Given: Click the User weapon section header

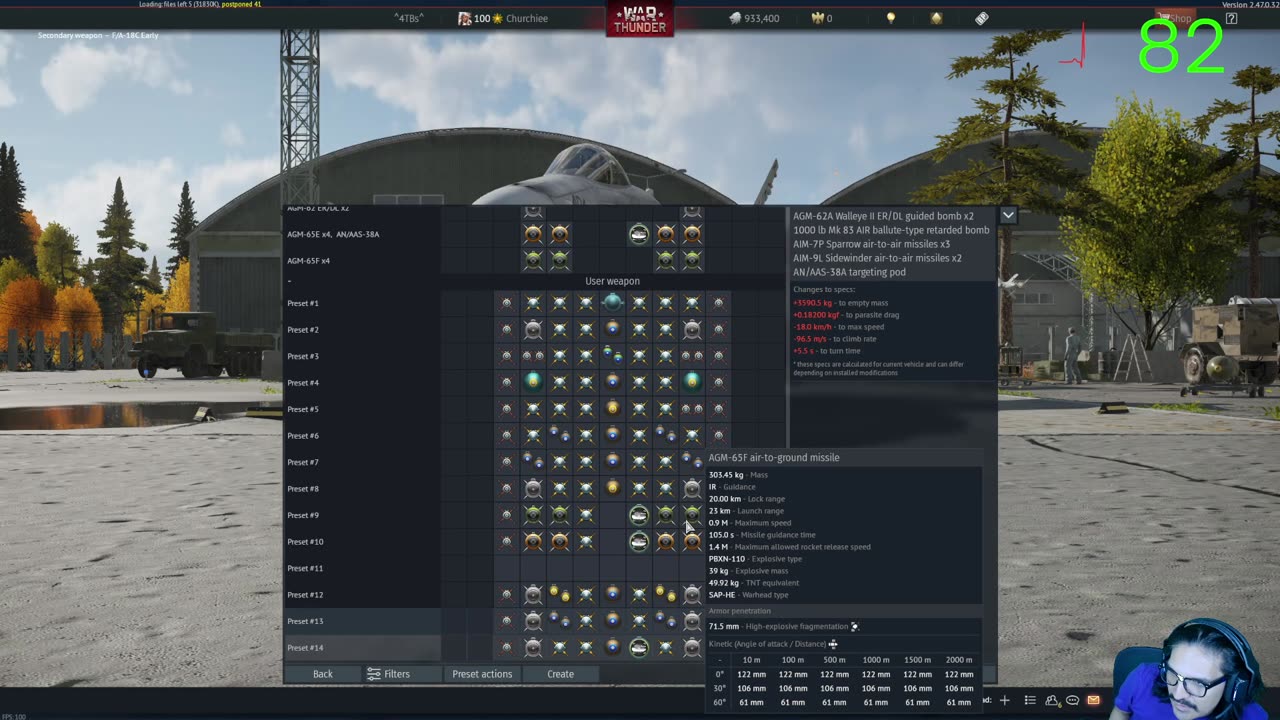Looking at the screenshot, I should (612, 281).
